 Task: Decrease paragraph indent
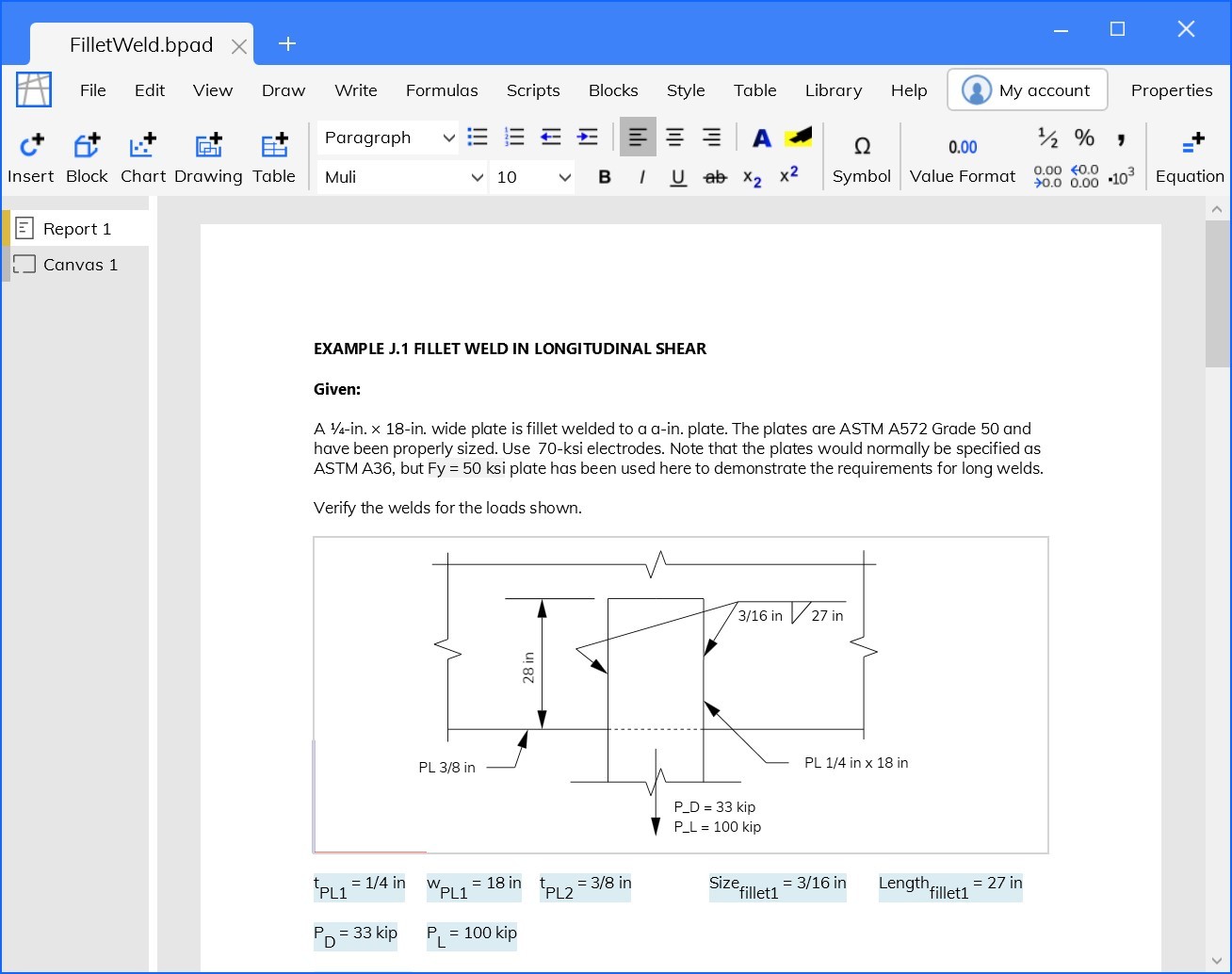click(x=551, y=138)
